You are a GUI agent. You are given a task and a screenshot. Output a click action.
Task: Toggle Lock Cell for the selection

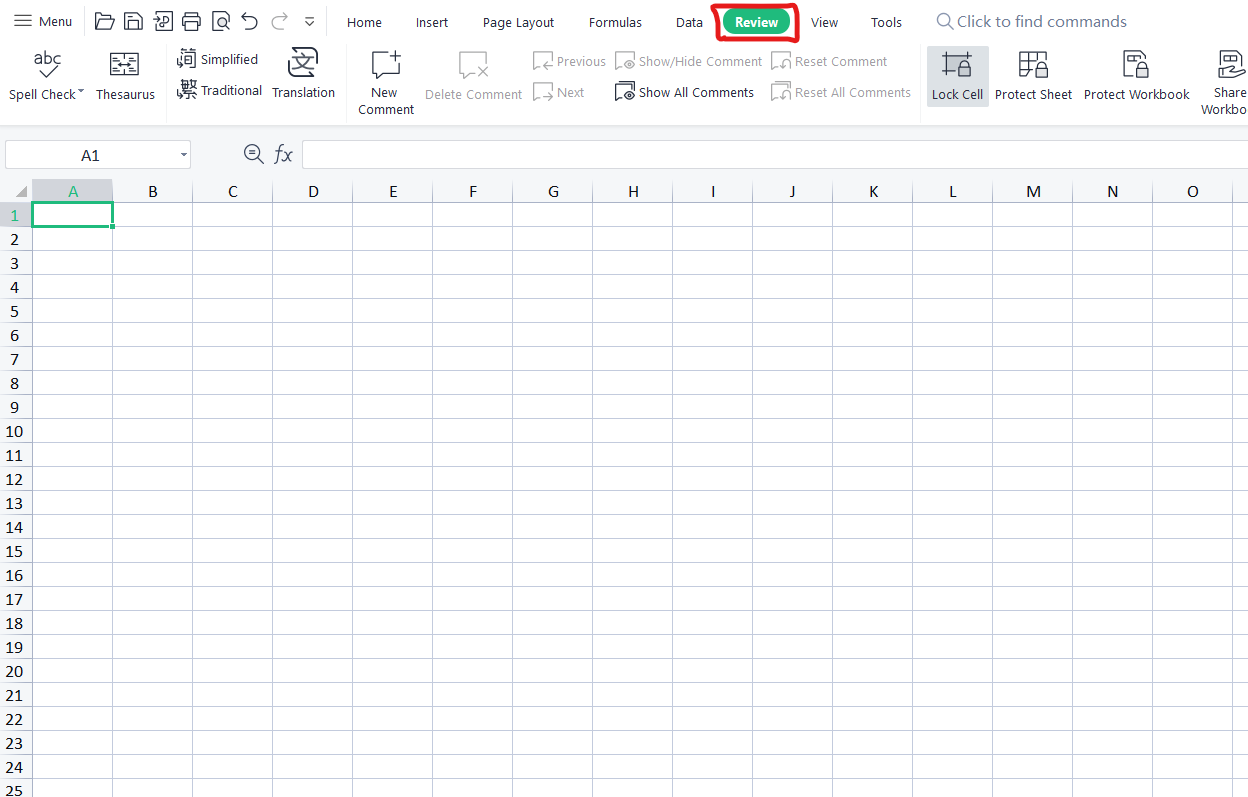click(957, 75)
